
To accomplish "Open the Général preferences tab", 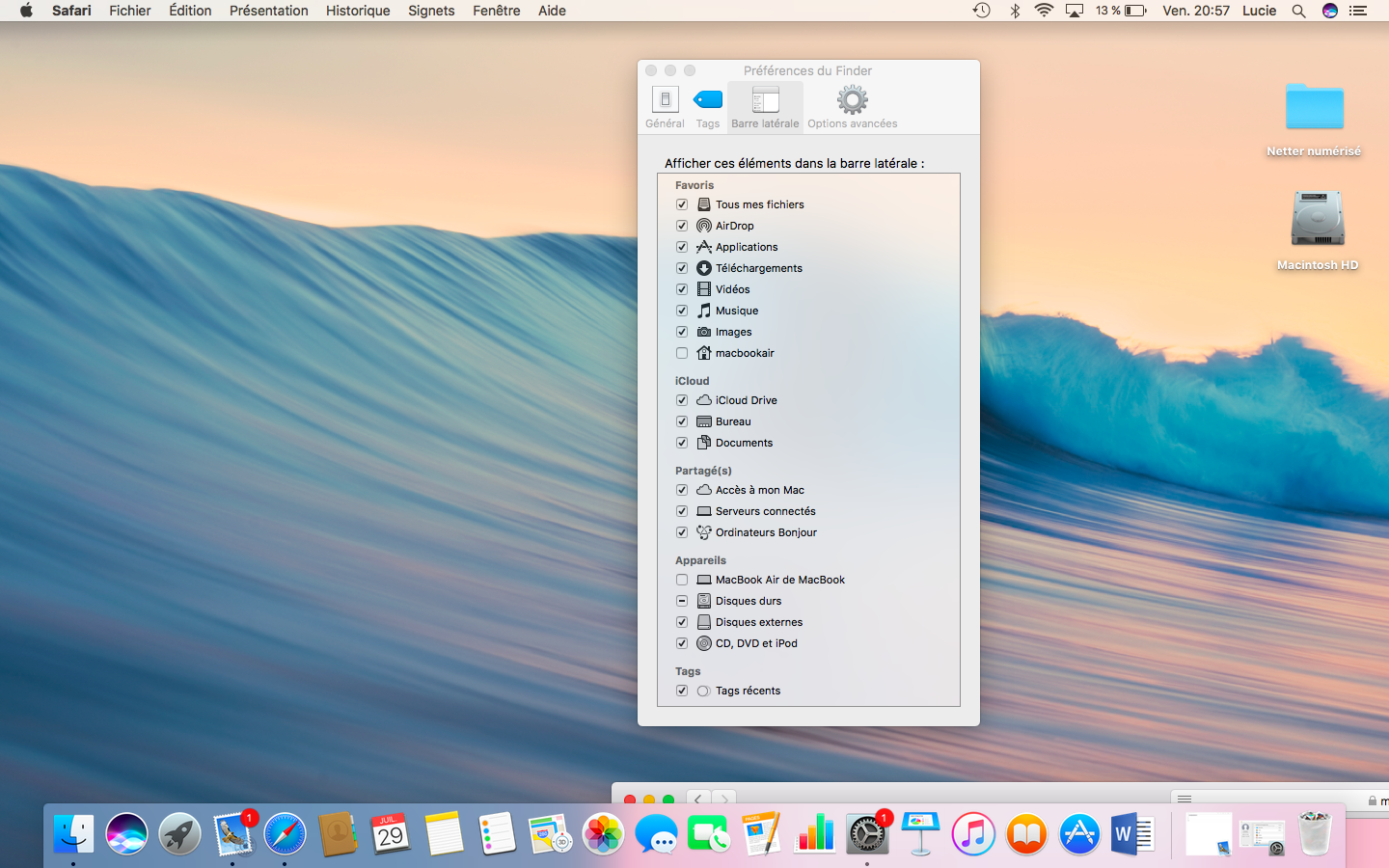I will (x=665, y=106).
